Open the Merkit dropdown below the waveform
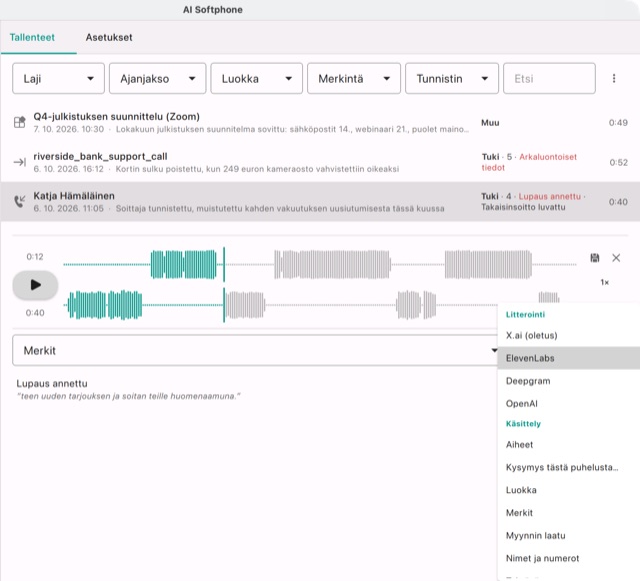 click(256, 350)
